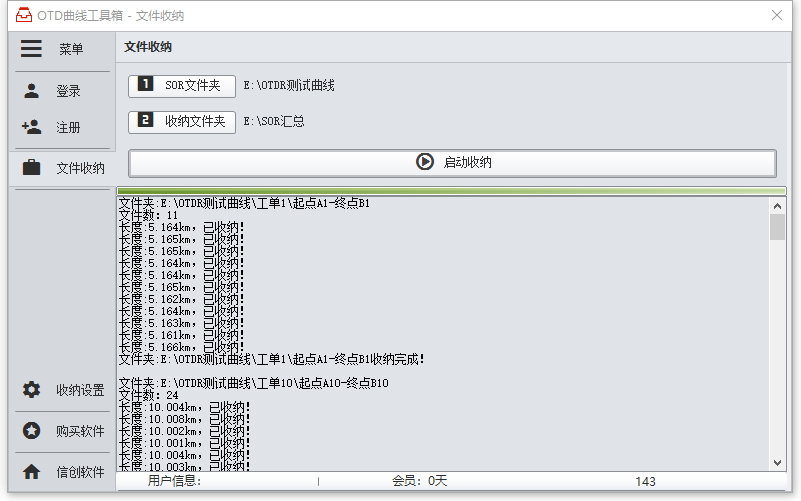Click the login person icon

pyautogui.click(x=31, y=91)
